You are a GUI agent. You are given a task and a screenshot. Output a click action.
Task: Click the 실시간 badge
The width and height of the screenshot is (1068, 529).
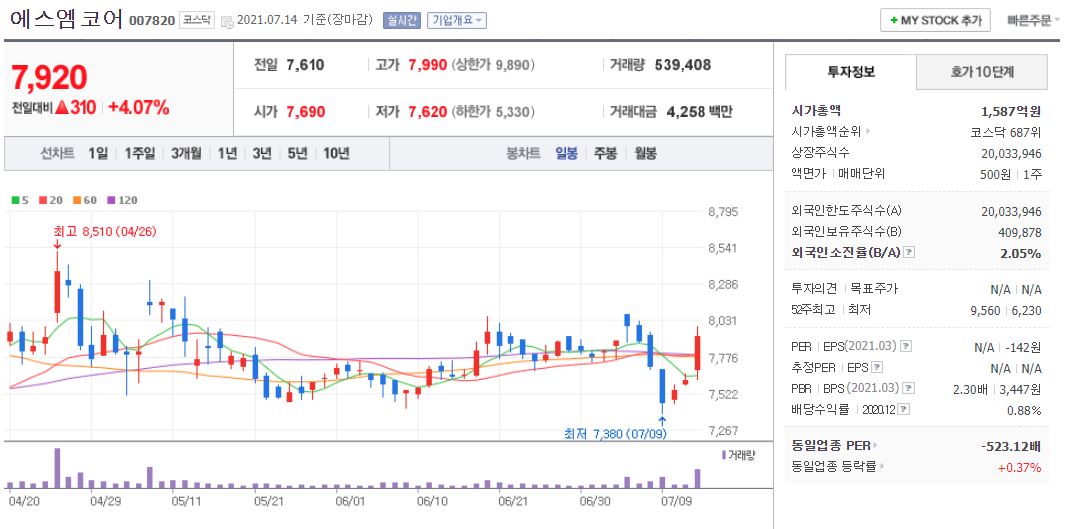point(402,20)
